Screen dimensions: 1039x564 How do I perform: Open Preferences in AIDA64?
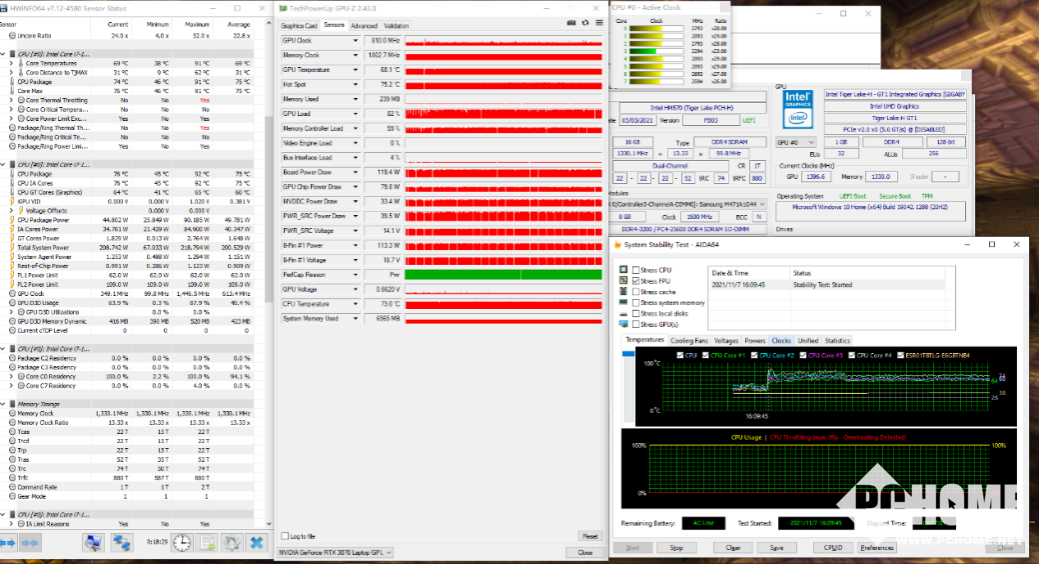[x=877, y=547]
